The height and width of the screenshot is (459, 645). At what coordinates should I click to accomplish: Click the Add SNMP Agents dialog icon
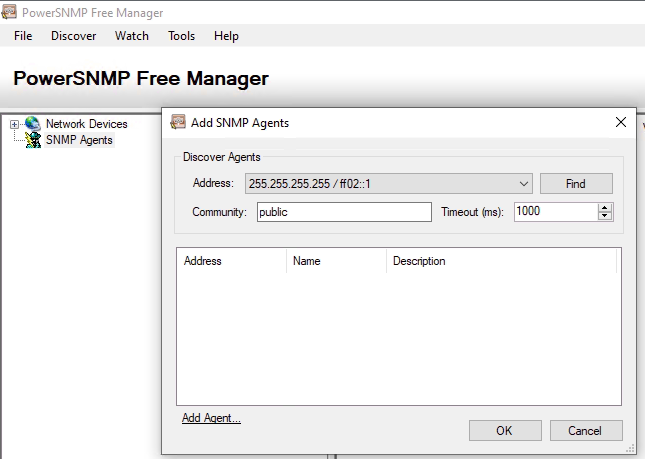(x=178, y=123)
